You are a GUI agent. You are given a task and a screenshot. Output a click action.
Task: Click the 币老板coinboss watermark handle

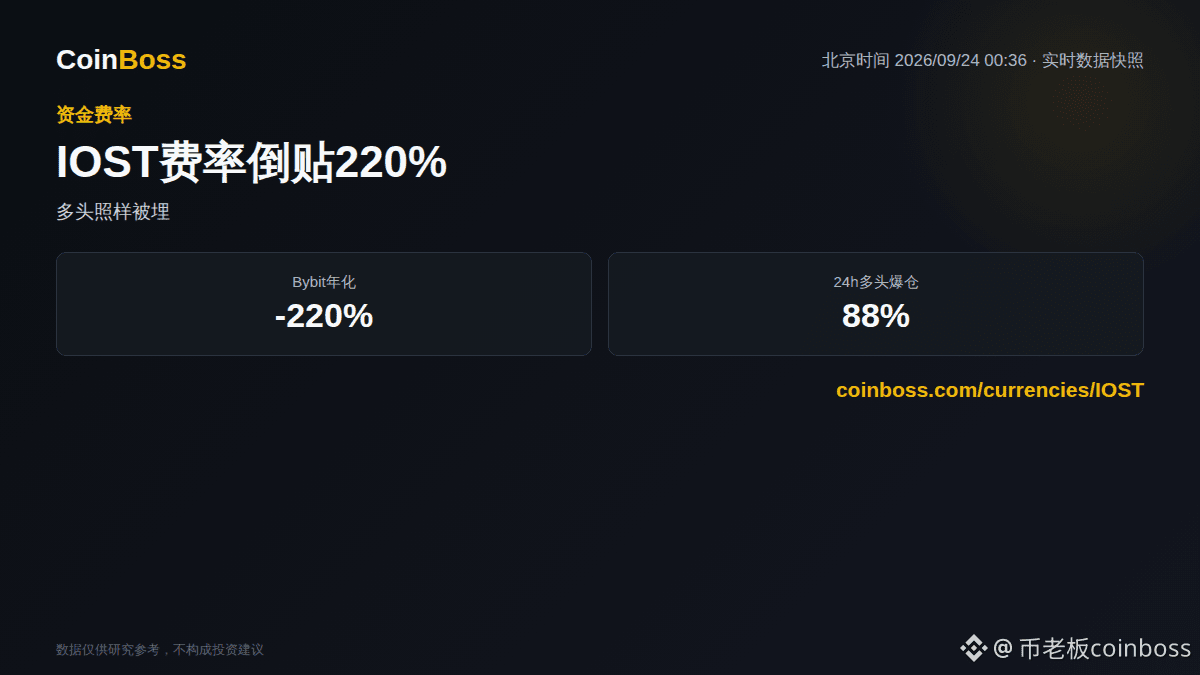point(1105,648)
